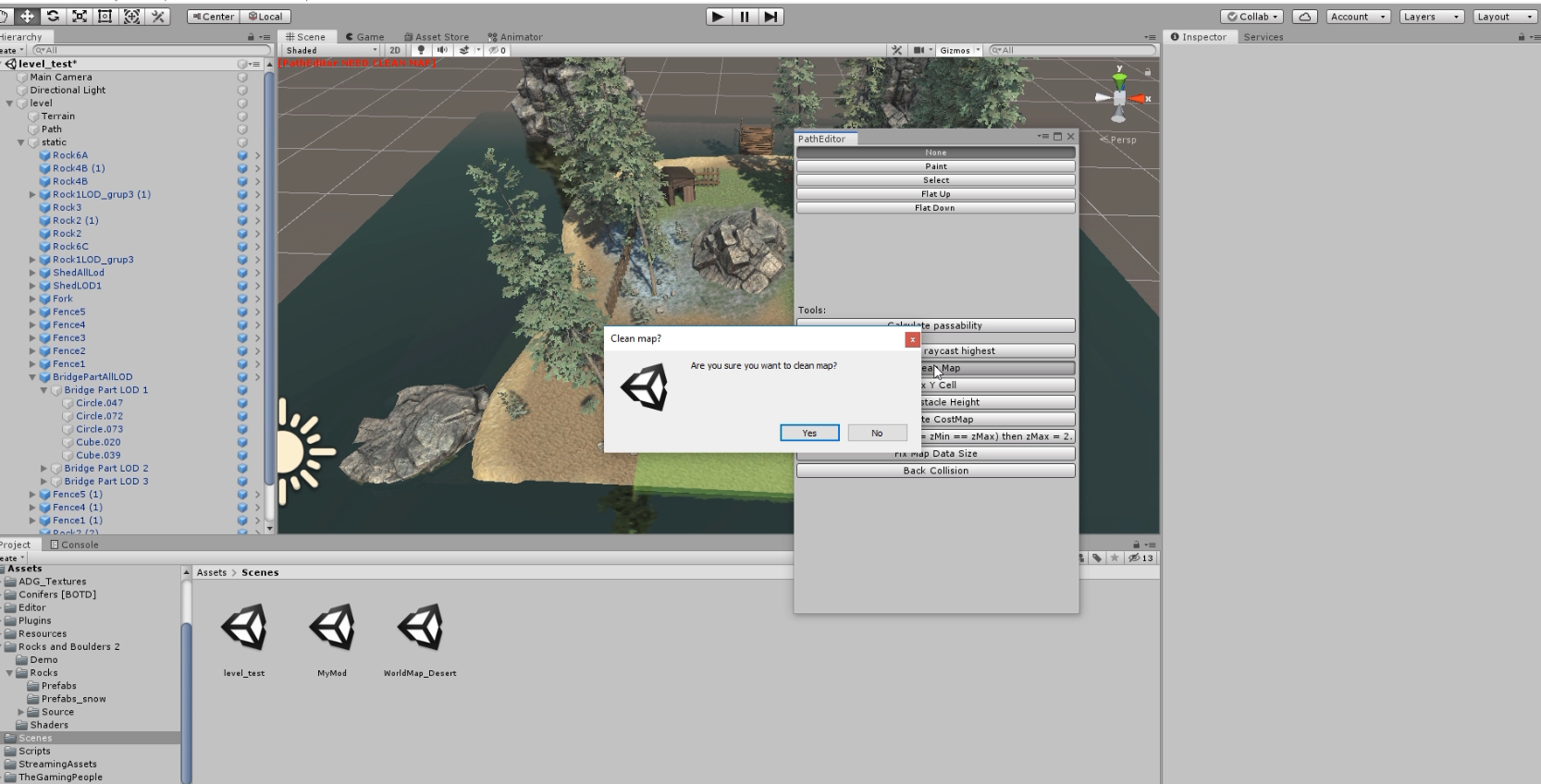Click Back Collision button in PathEditor
Viewport: 1541px width, 784px height.
tap(936, 471)
